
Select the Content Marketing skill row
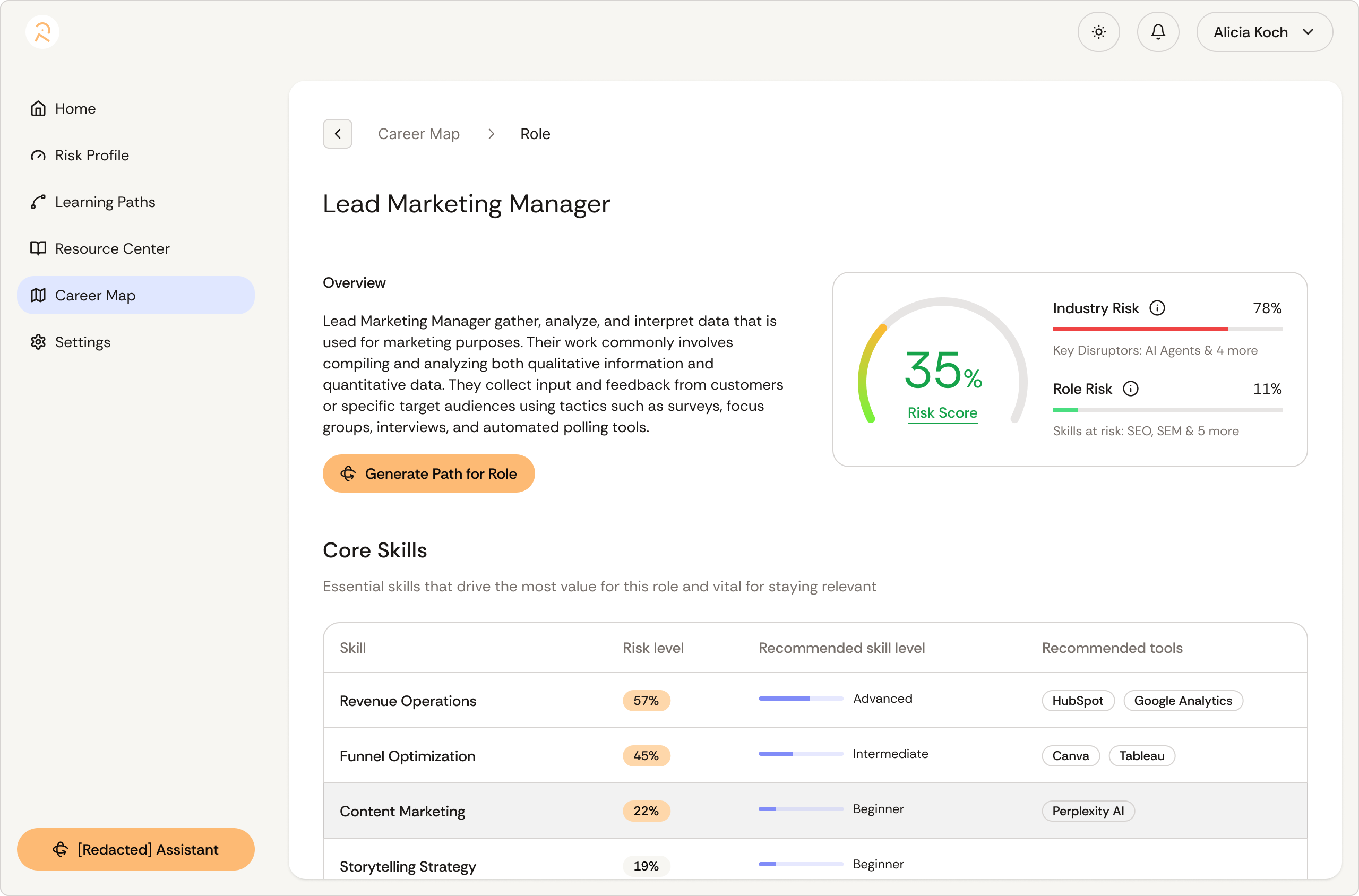(402, 811)
